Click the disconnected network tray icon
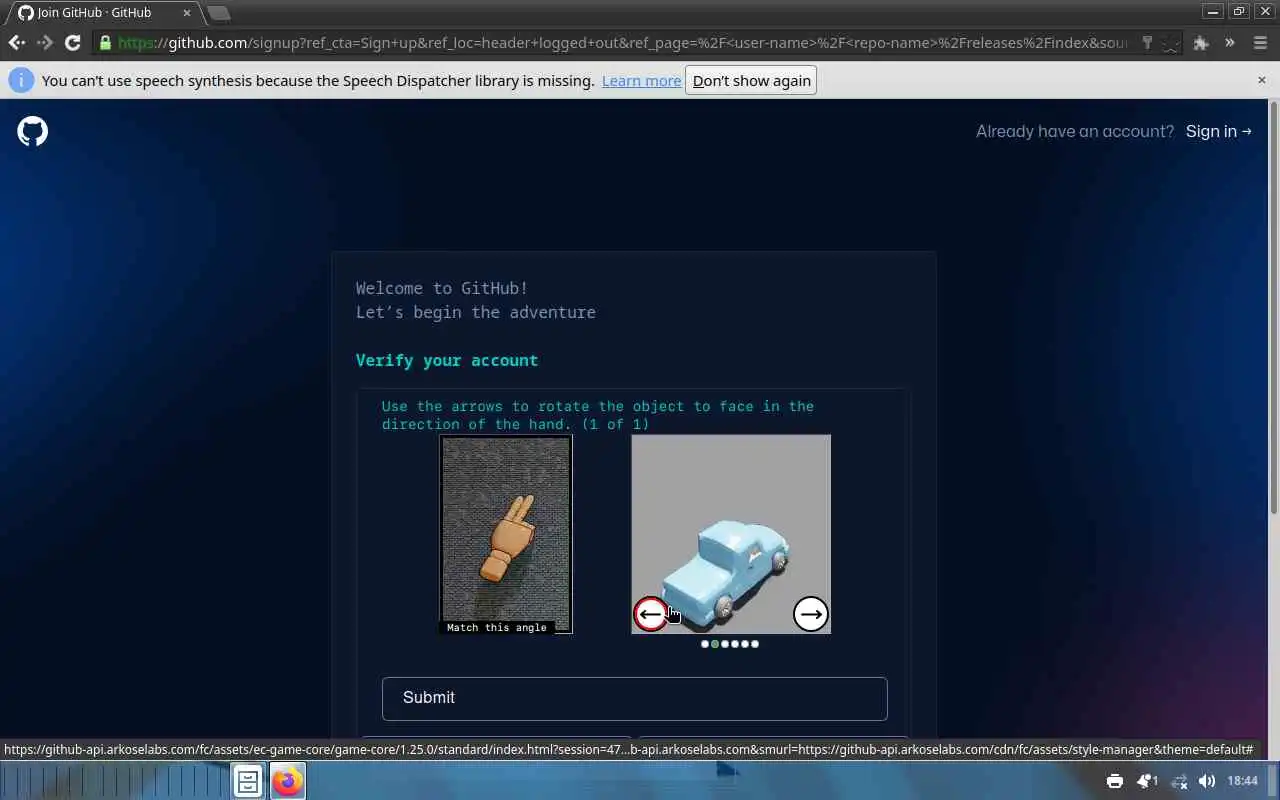The width and height of the screenshot is (1280, 800). tap(1179, 781)
